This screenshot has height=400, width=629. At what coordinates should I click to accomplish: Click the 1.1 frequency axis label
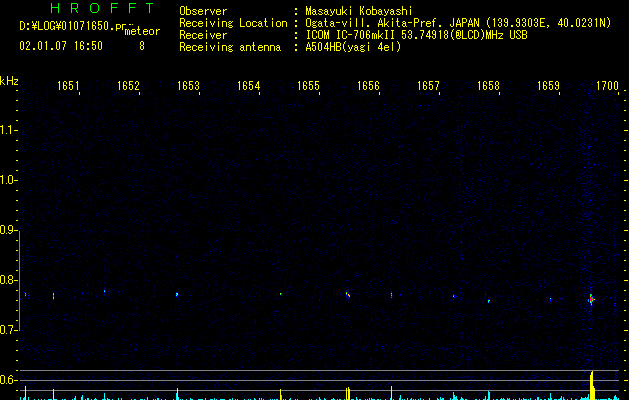pos(7,130)
